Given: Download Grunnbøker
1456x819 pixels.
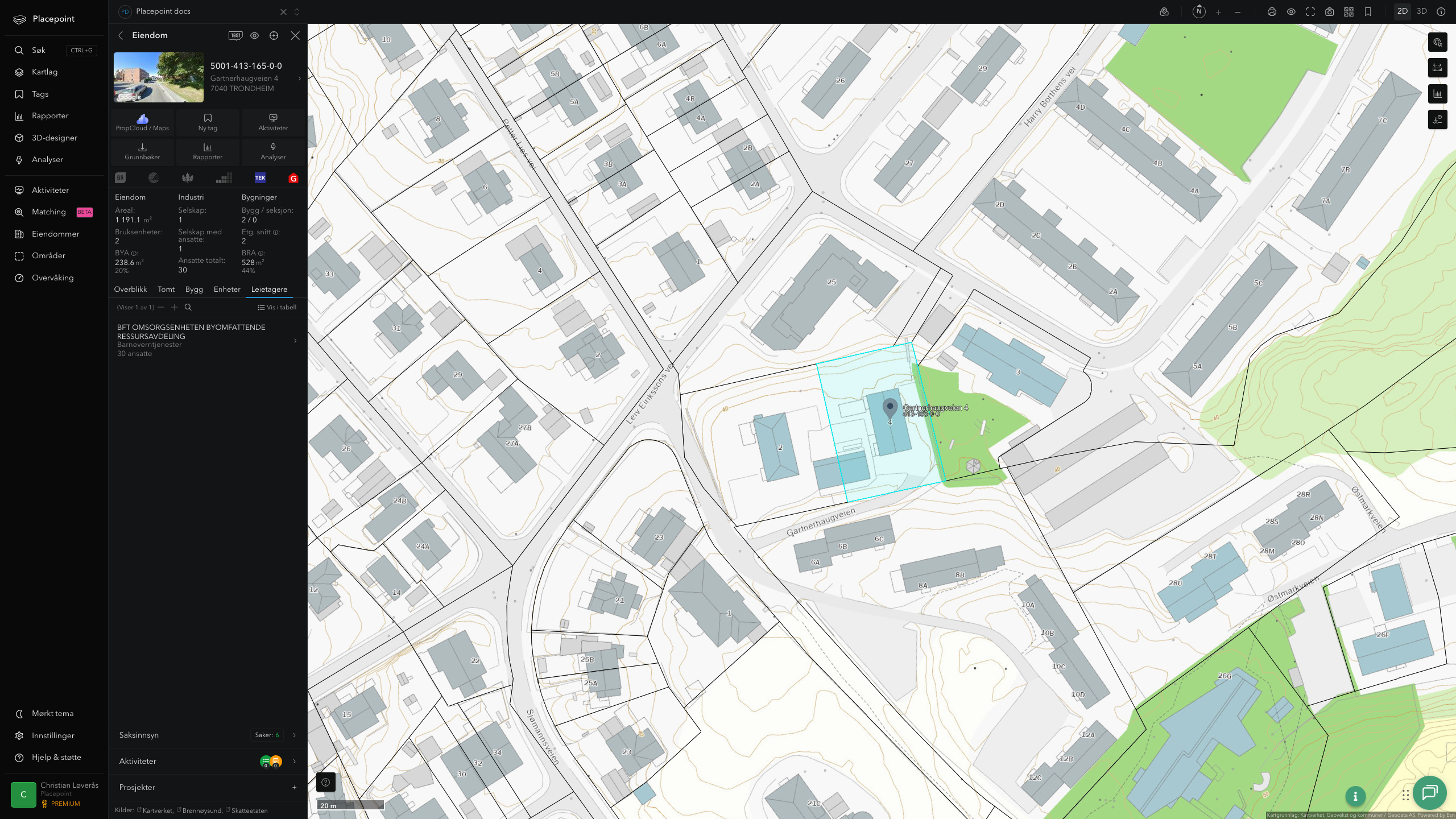Looking at the screenshot, I should pos(142,151).
